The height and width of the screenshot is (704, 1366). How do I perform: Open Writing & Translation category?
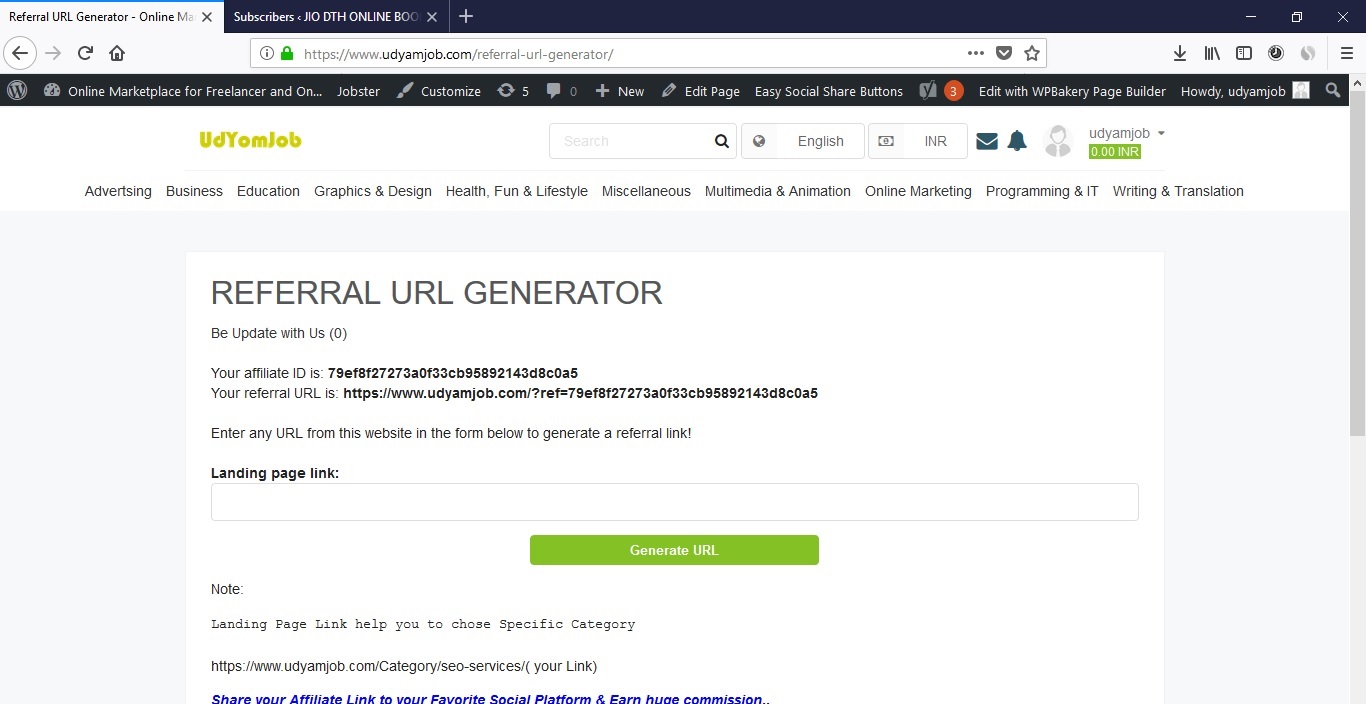point(1178,191)
